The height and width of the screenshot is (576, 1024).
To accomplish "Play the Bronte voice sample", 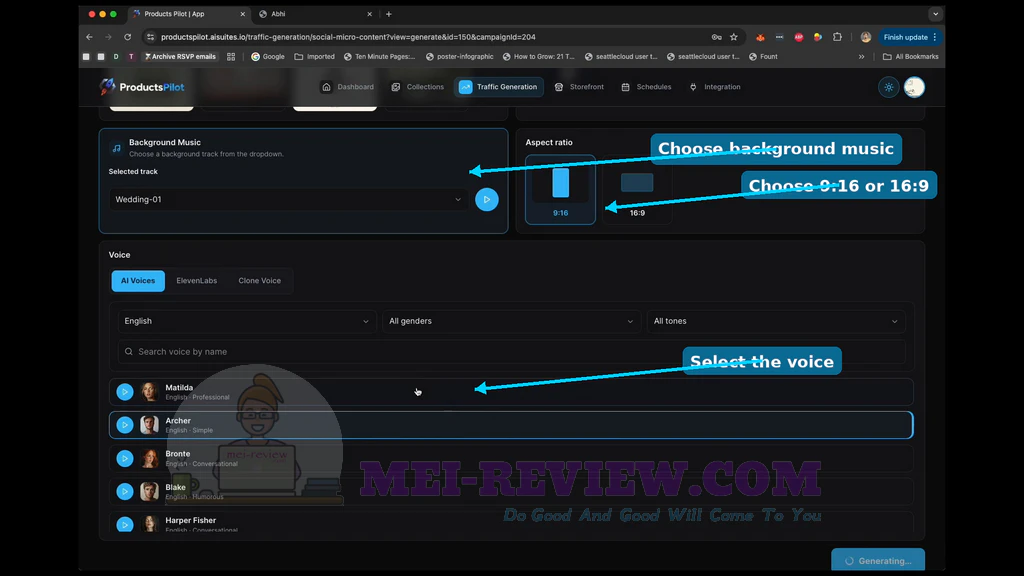I will (125, 458).
